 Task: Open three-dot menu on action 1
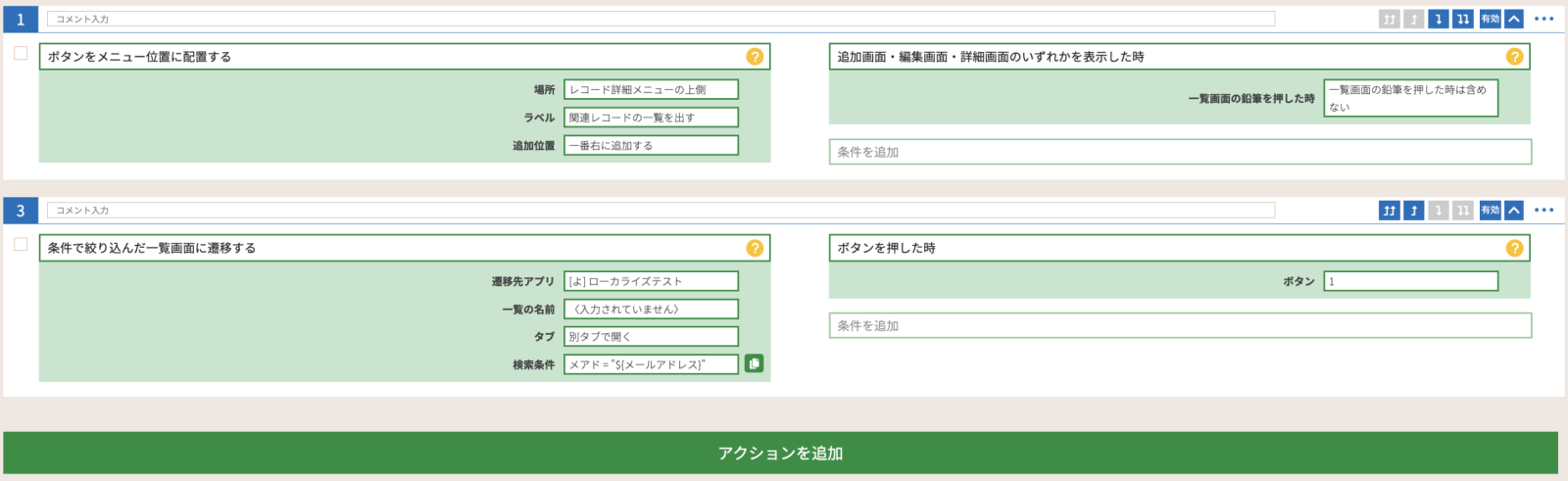click(1544, 19)
